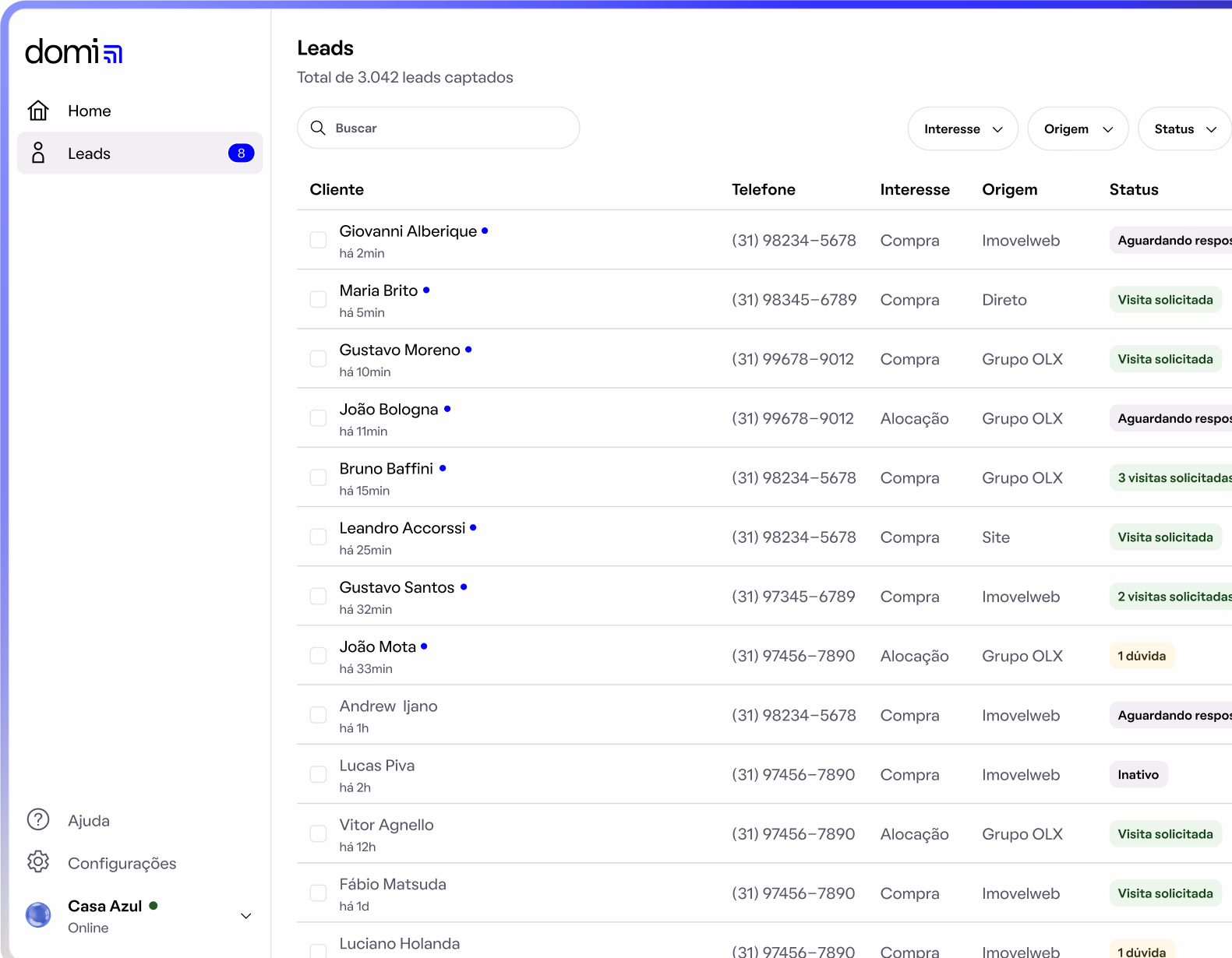Click the Inativo status tag
This screenshot has height=958, width=1232.
click(x=1138, y=774)
